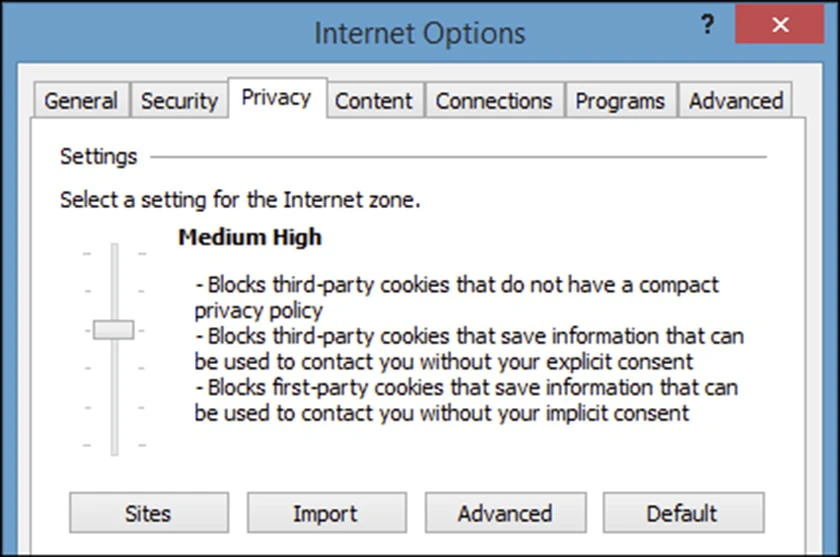This screenshot has height=557, width=840.
Task: Click the question mark help icon
Action: click(x=707, y=24)
